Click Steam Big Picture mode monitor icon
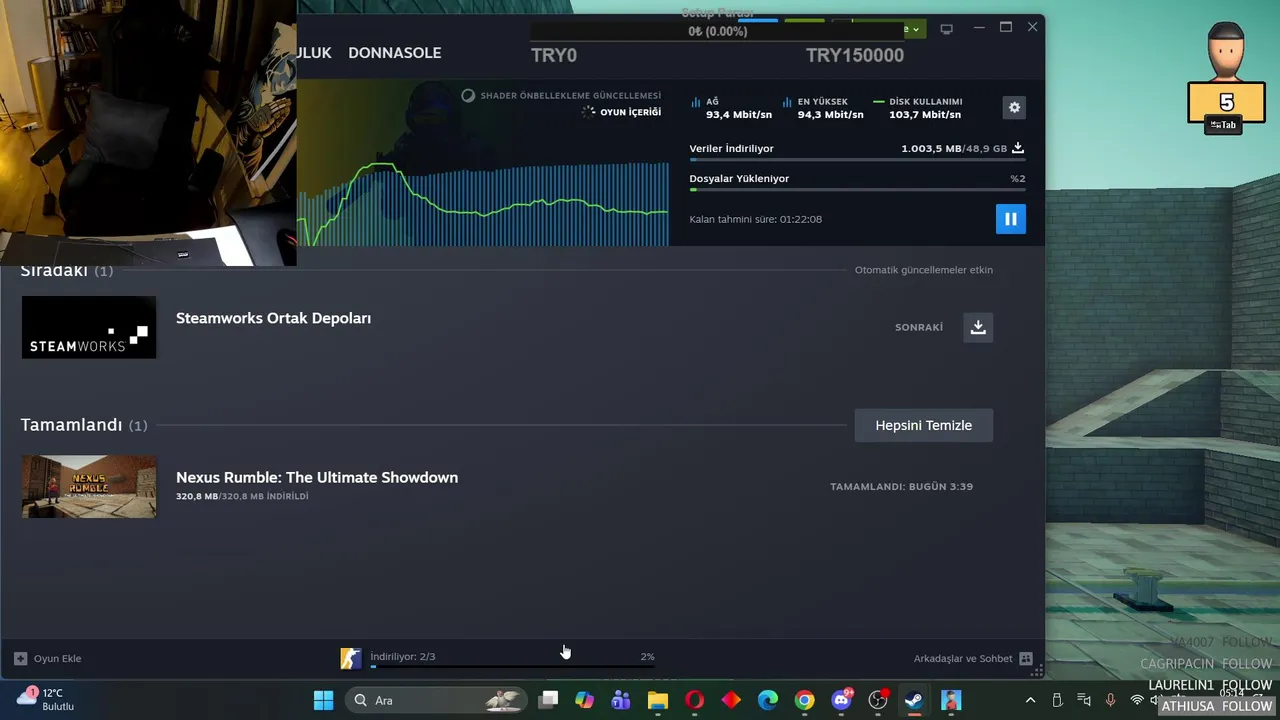The width and height of the screenshot is (1280, 720). 946,28
